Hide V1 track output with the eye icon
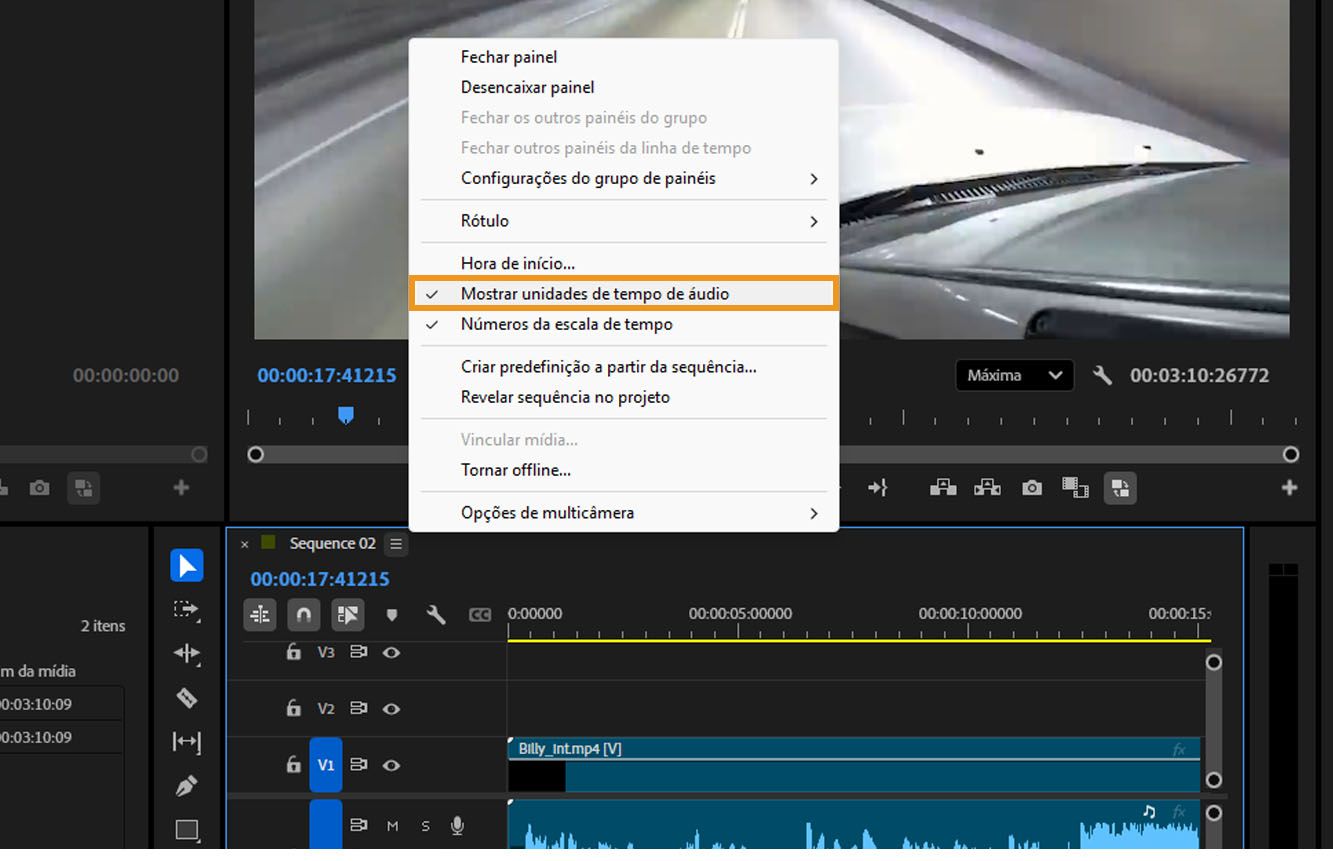Viewport: 1333px width, 861px height. 392,765
